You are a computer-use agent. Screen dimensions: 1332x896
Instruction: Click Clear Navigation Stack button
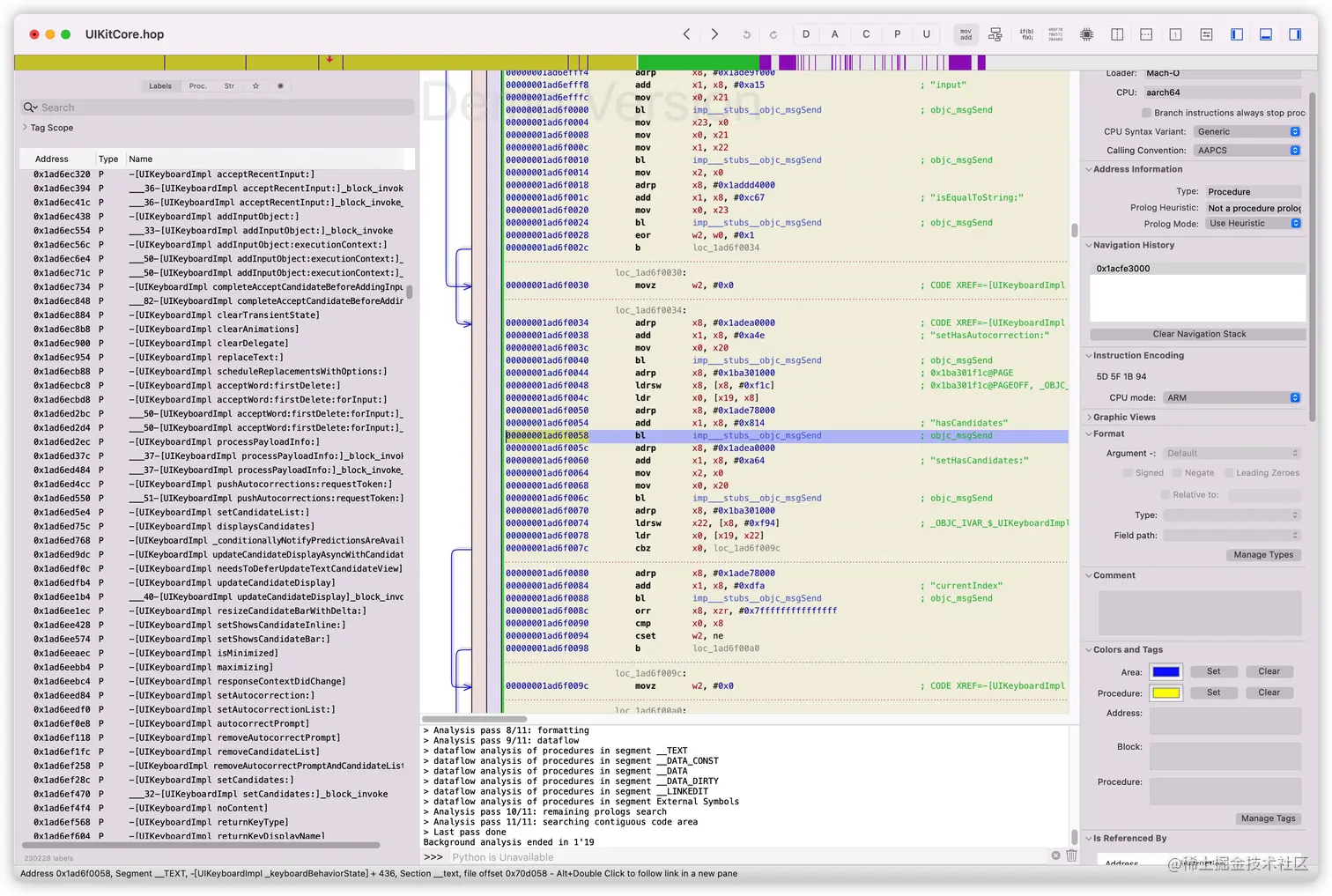(x=1198, y=334)
